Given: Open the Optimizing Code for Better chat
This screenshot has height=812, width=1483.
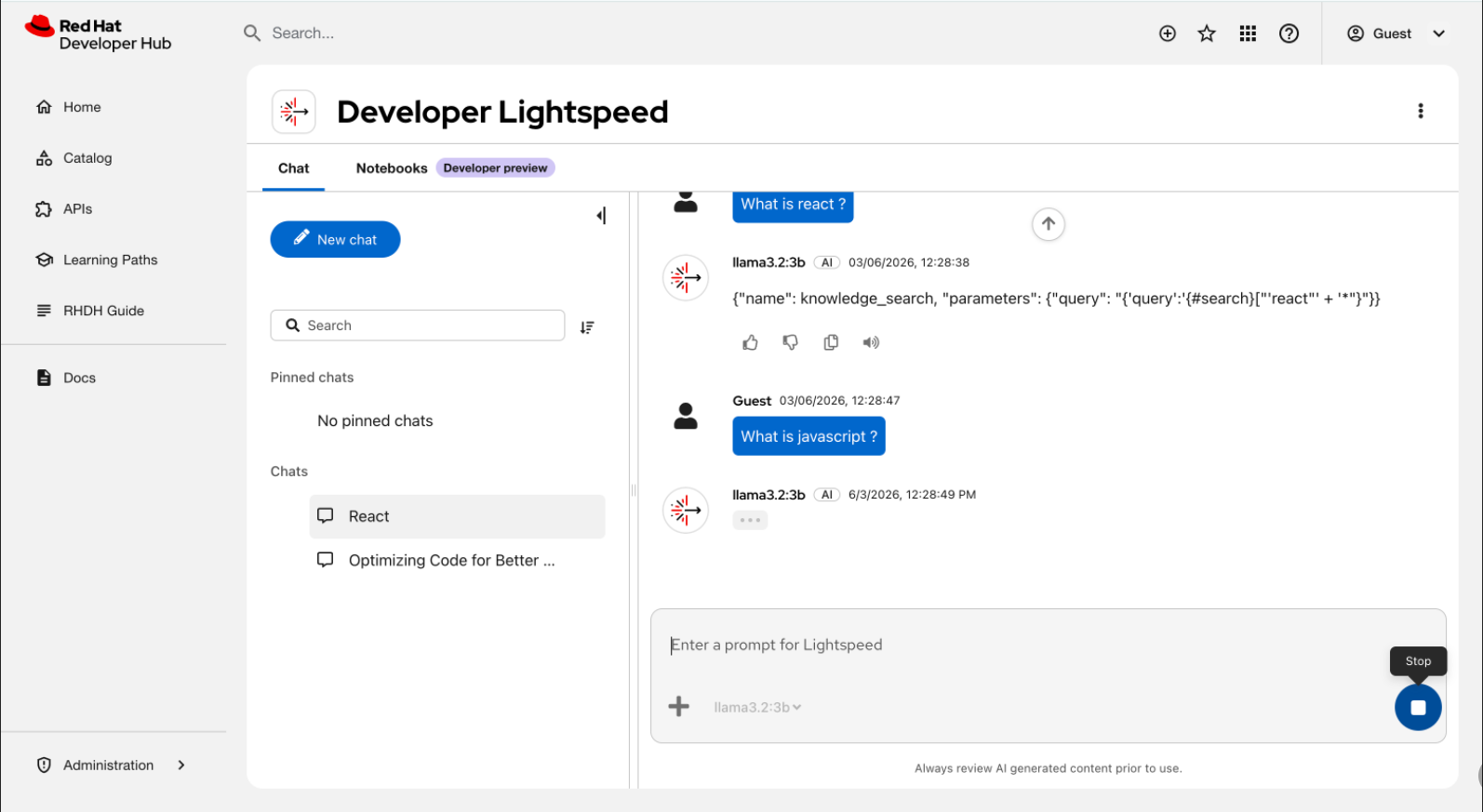Looking at the screenshot, I should (457, 560).
